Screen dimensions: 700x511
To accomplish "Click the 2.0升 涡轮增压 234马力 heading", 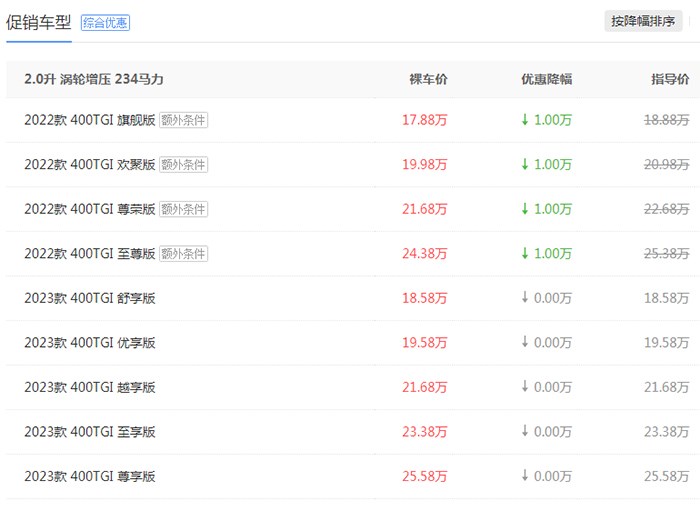I will (x=94, y=79).
